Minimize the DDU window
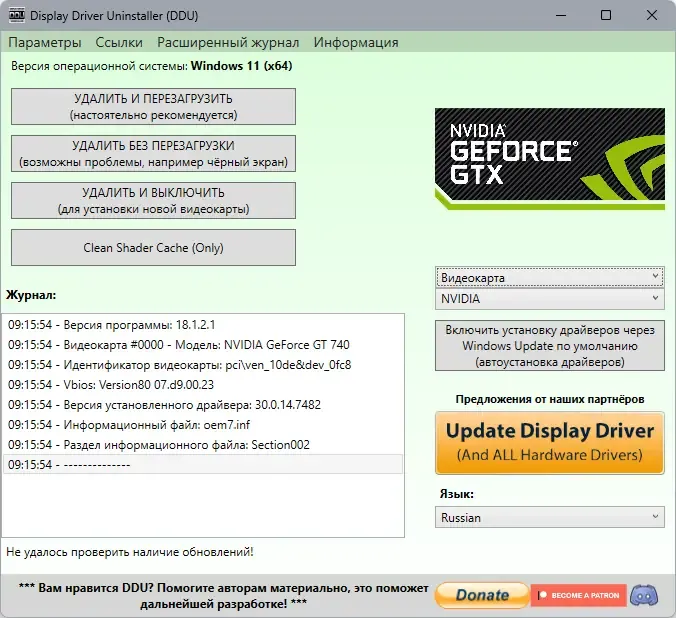The height and width of the screenshot is (618, 676). click(x=561, y=16)
